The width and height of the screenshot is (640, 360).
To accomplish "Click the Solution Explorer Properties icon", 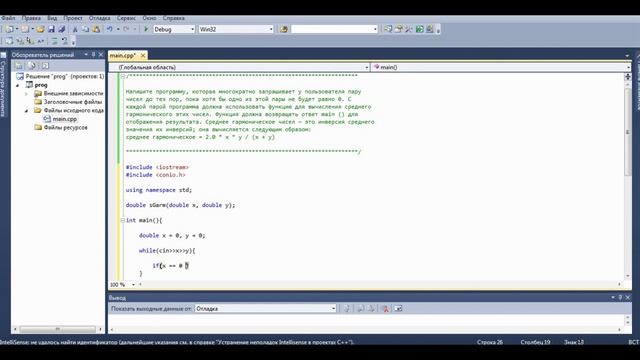I will pyautogui.click(x=18, y=65).
